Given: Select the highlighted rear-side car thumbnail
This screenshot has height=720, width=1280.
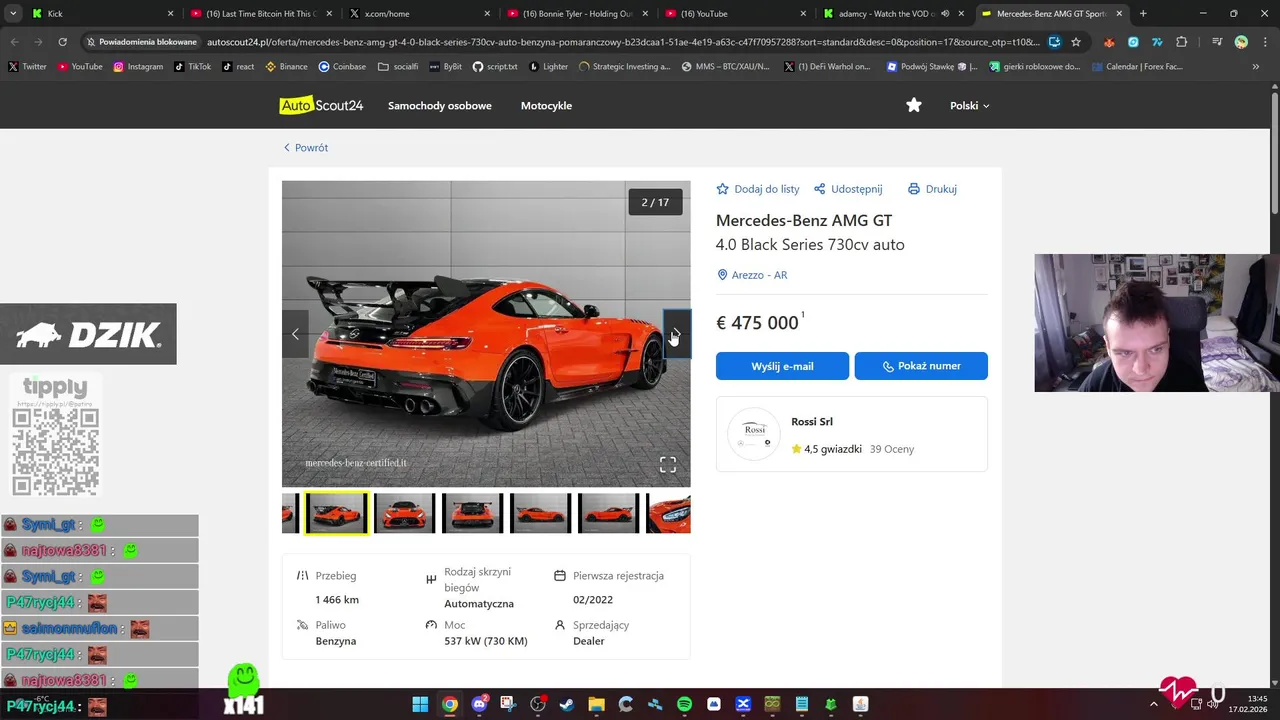Looking at the screenshot, I should coord(337,513).
